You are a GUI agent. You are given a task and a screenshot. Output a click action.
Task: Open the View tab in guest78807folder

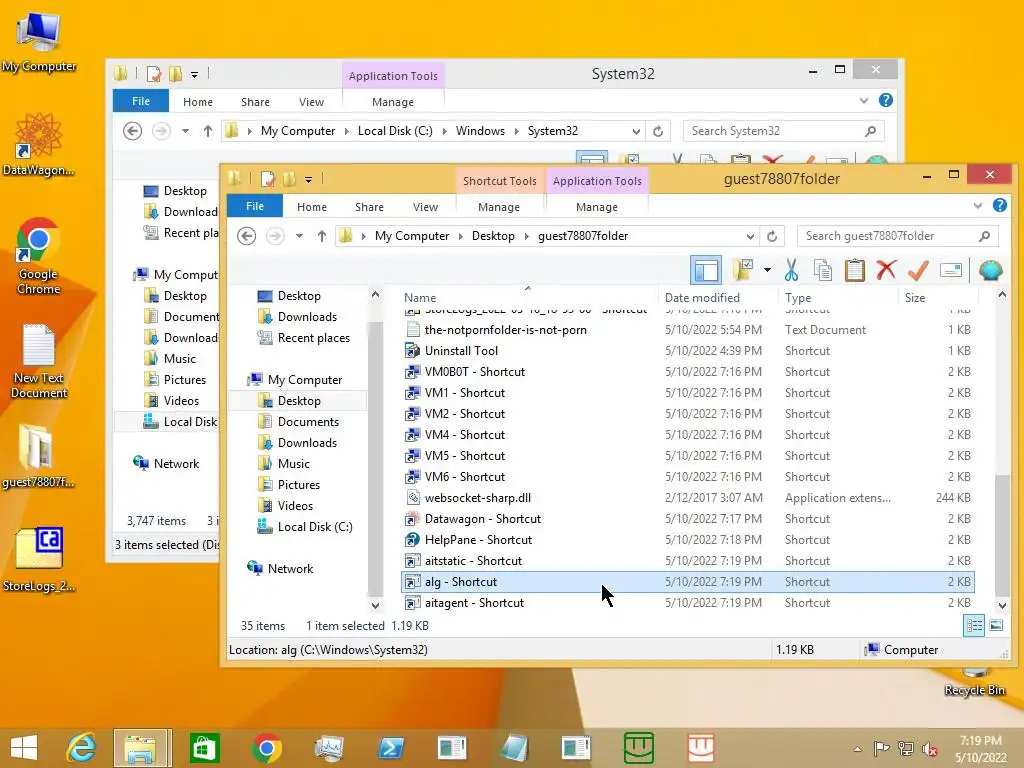click(425, 207)
